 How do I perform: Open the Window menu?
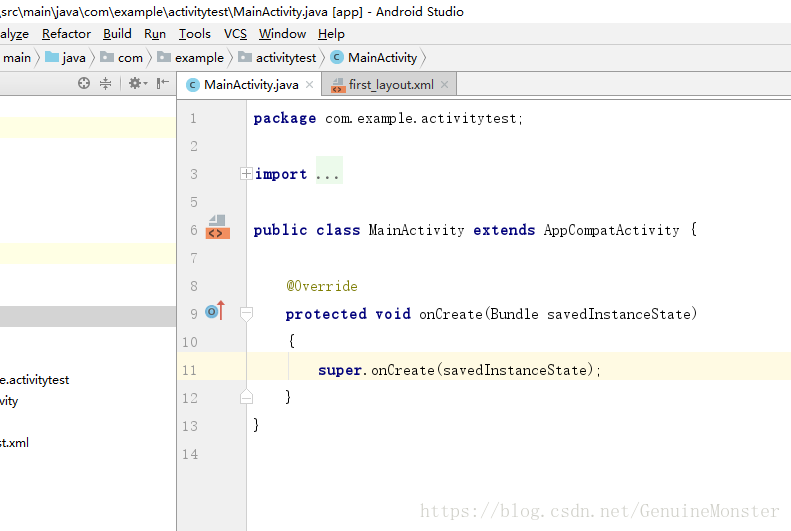282,34
